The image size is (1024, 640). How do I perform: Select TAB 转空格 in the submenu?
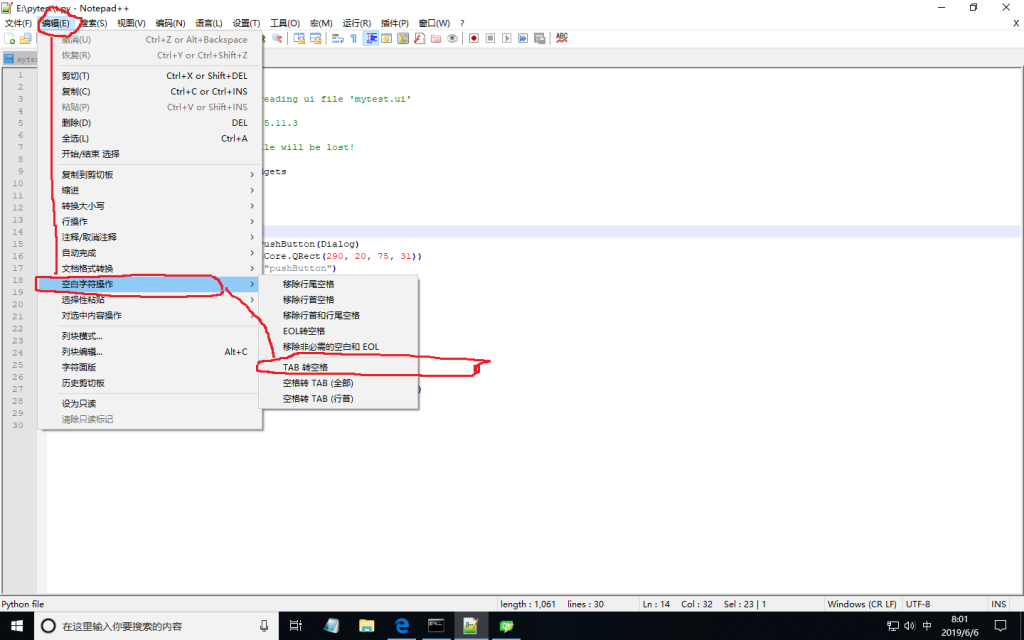point(305,367)
